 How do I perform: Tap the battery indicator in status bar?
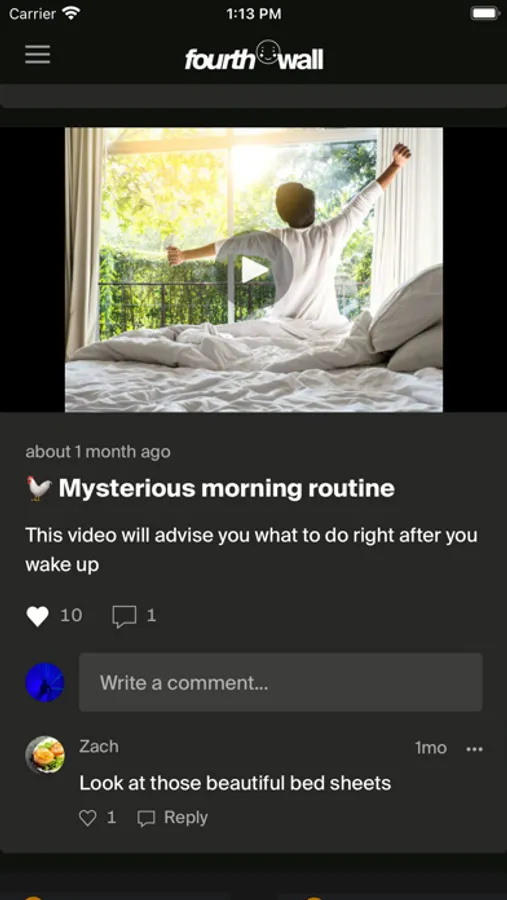(x=485, y=13)
